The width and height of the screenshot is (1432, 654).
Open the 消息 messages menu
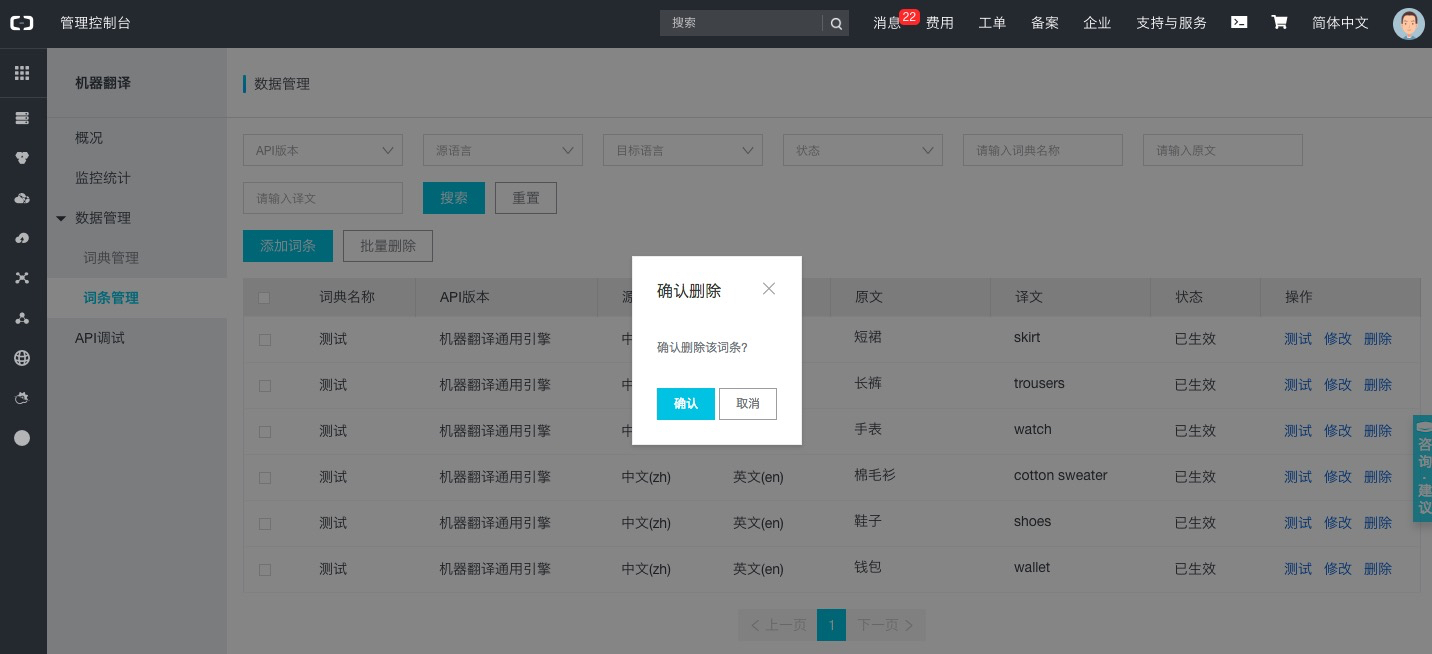pos(887,23)
